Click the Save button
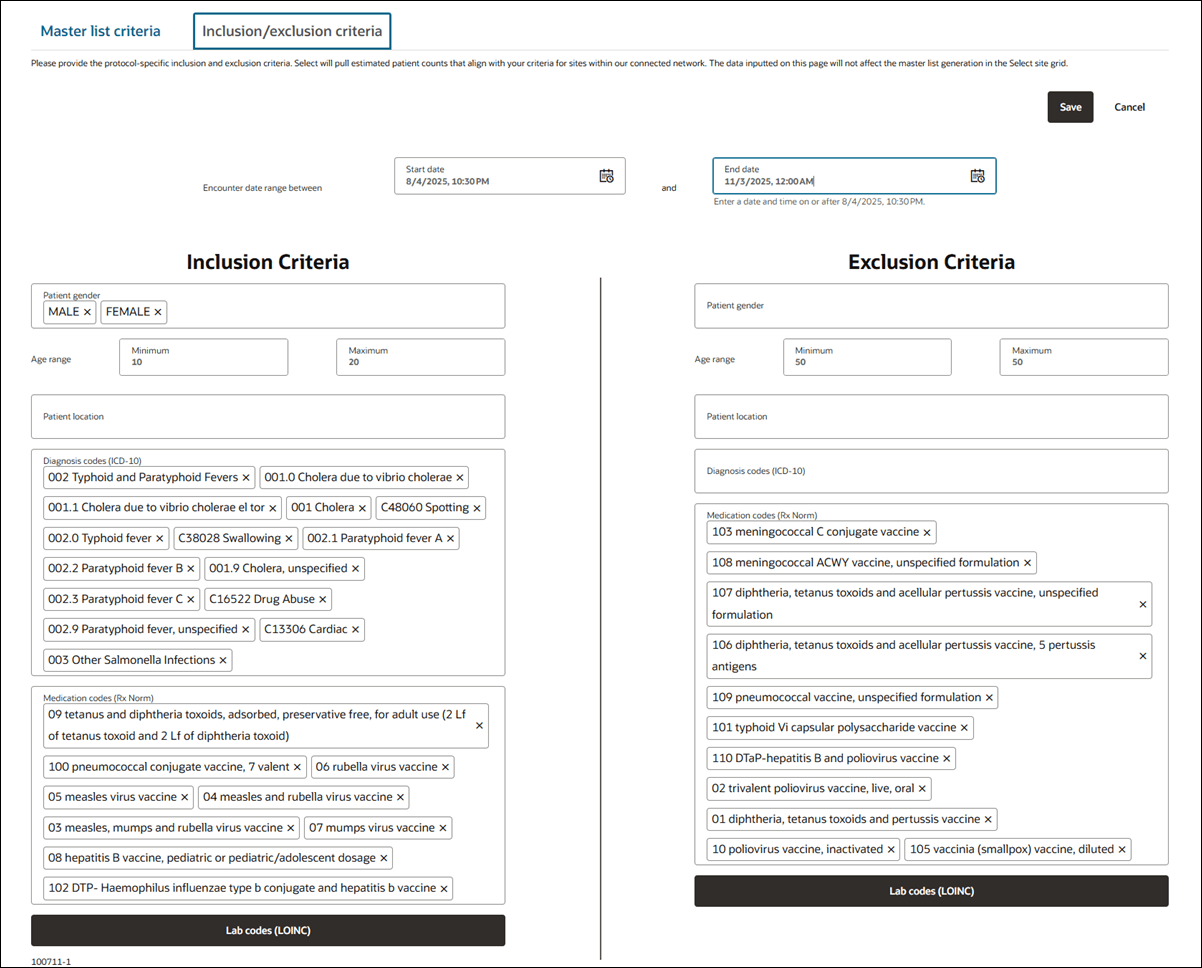 [1070, 107]
